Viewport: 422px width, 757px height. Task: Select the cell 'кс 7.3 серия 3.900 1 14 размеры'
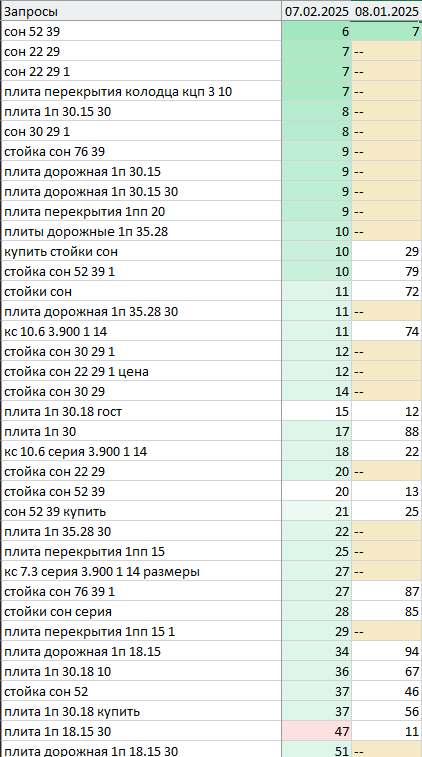click(x=141, y=572)
